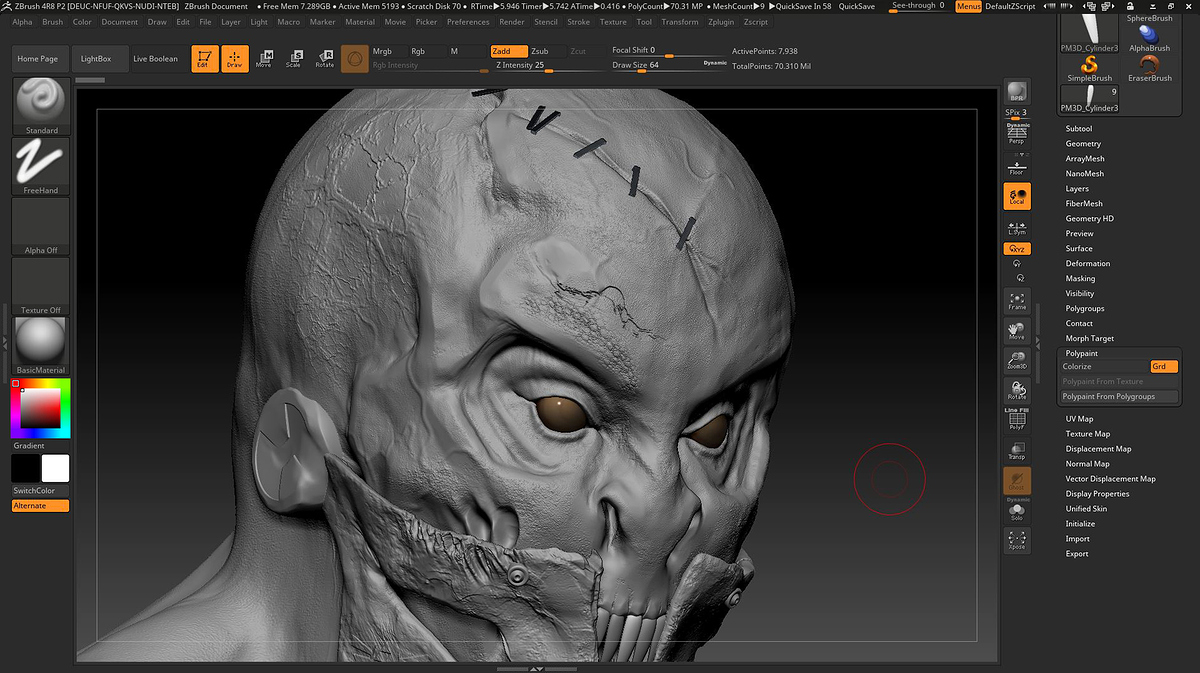Screen dimensions: 1200x673
Task: Toggle Persp perspective mode
Action: pyautogui.click(x=1017, y=134)
